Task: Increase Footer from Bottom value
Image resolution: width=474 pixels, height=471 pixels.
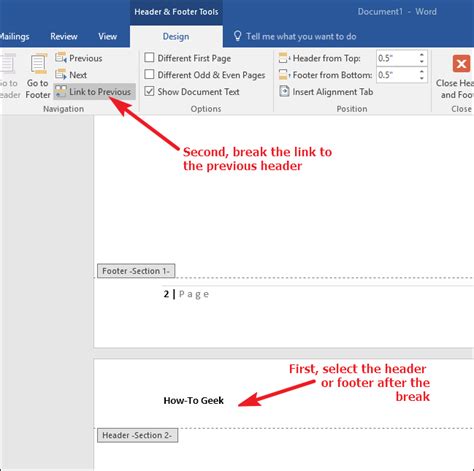Action: coord(422,71)
